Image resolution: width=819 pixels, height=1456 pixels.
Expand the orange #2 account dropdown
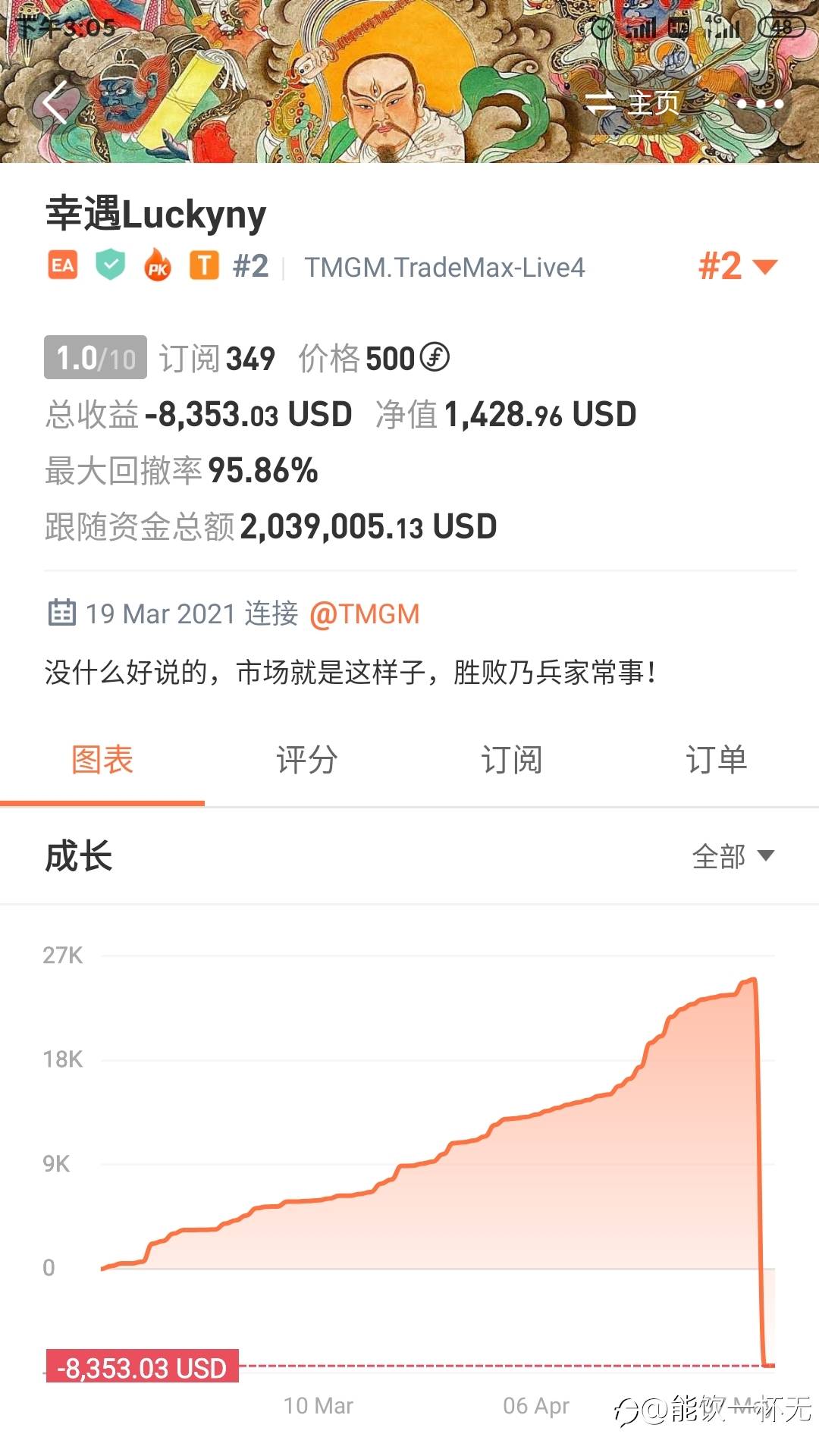pos(737,266)
